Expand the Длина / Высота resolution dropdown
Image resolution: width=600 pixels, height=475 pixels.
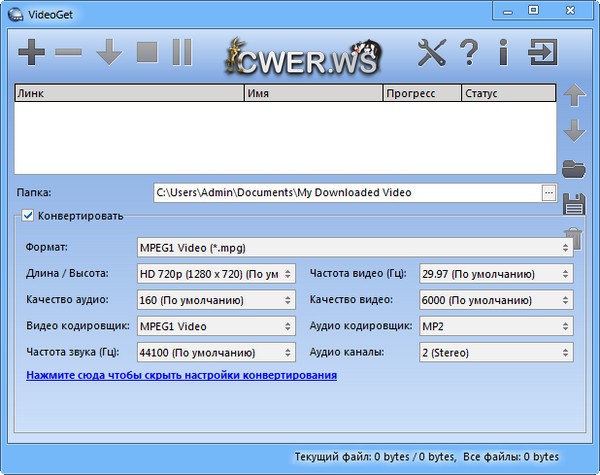(215, 274)
